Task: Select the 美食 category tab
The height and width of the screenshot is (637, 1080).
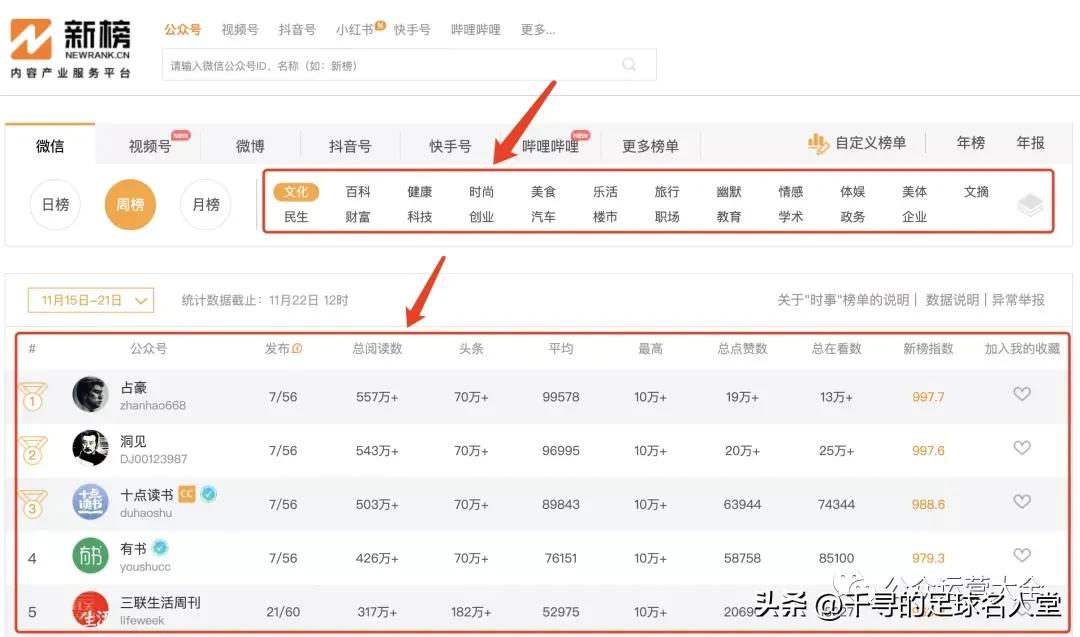Action: (x=543, y=191)
